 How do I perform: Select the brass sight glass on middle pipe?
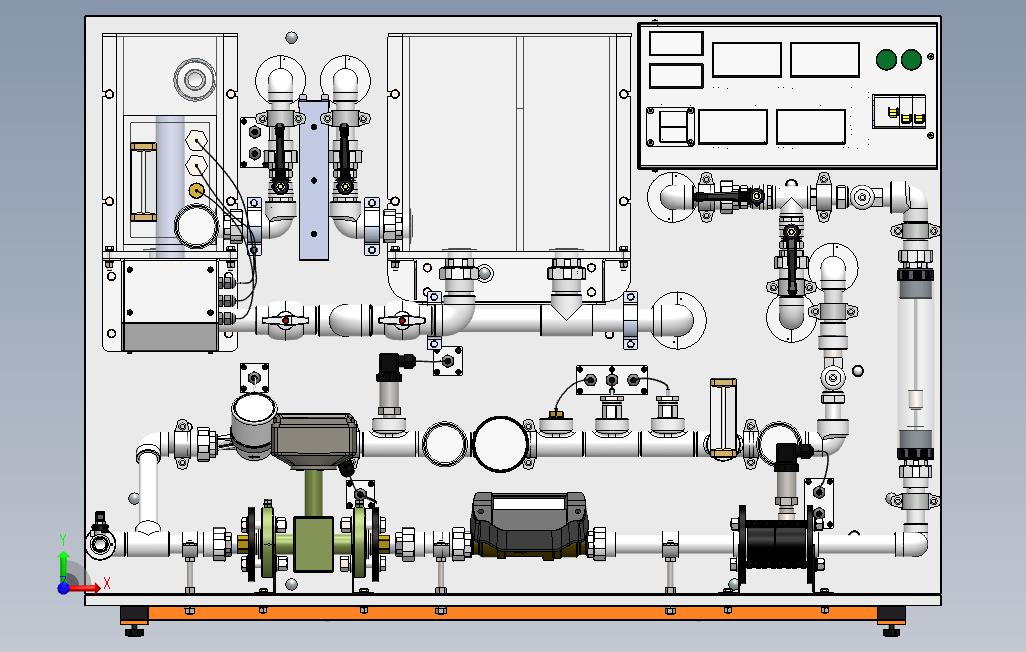pyautogui.click(x=723, y=417)
